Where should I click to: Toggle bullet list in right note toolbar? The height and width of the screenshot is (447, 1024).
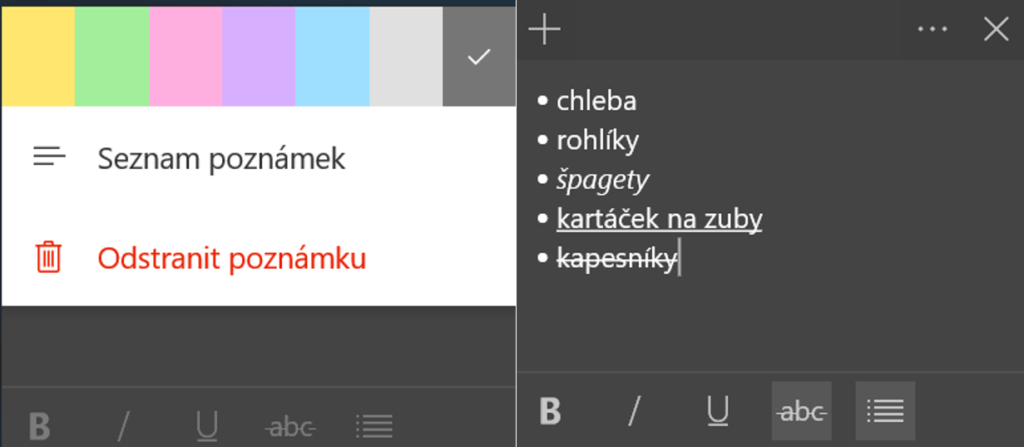[x=885, y=410]
